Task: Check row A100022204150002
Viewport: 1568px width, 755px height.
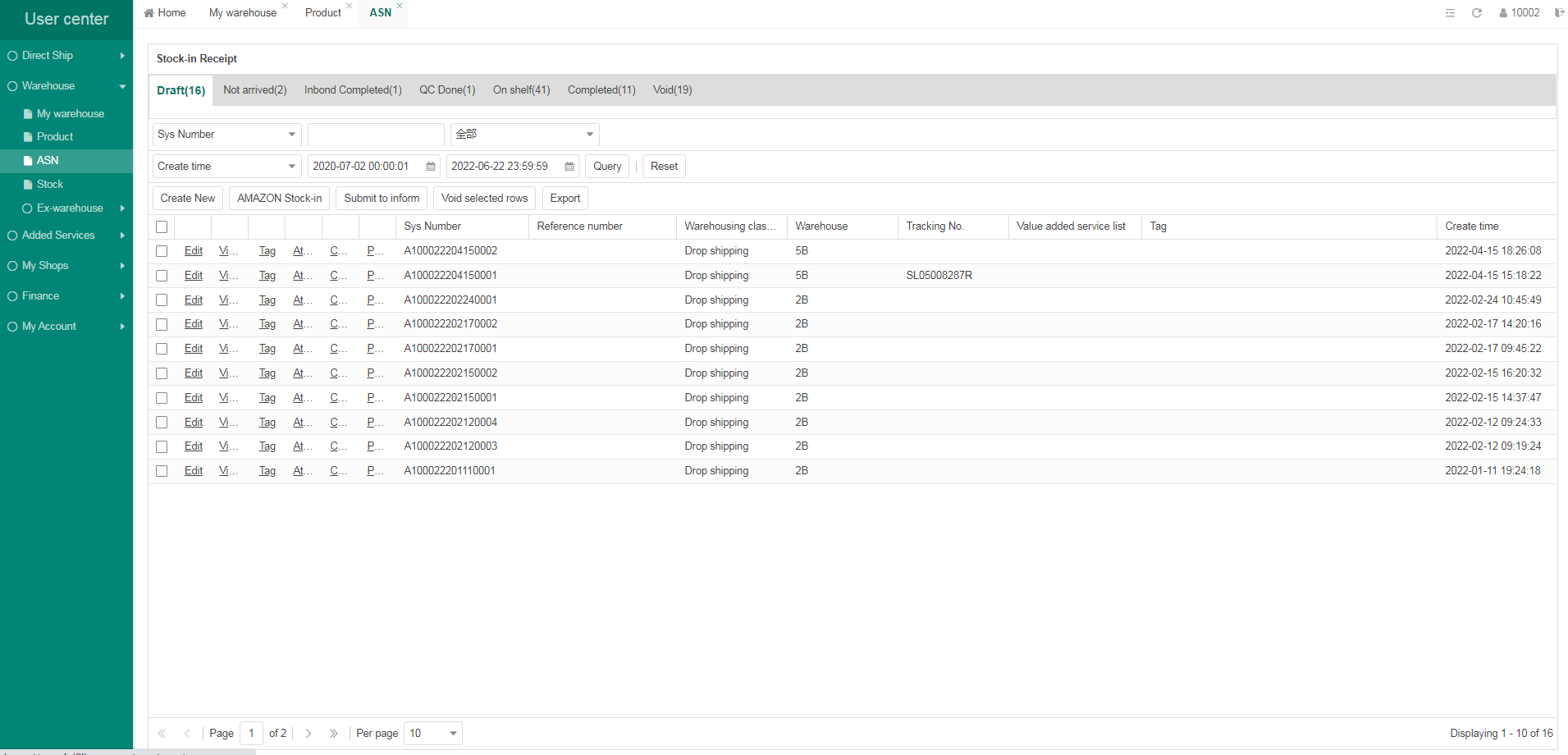Action: coord(162,251)
